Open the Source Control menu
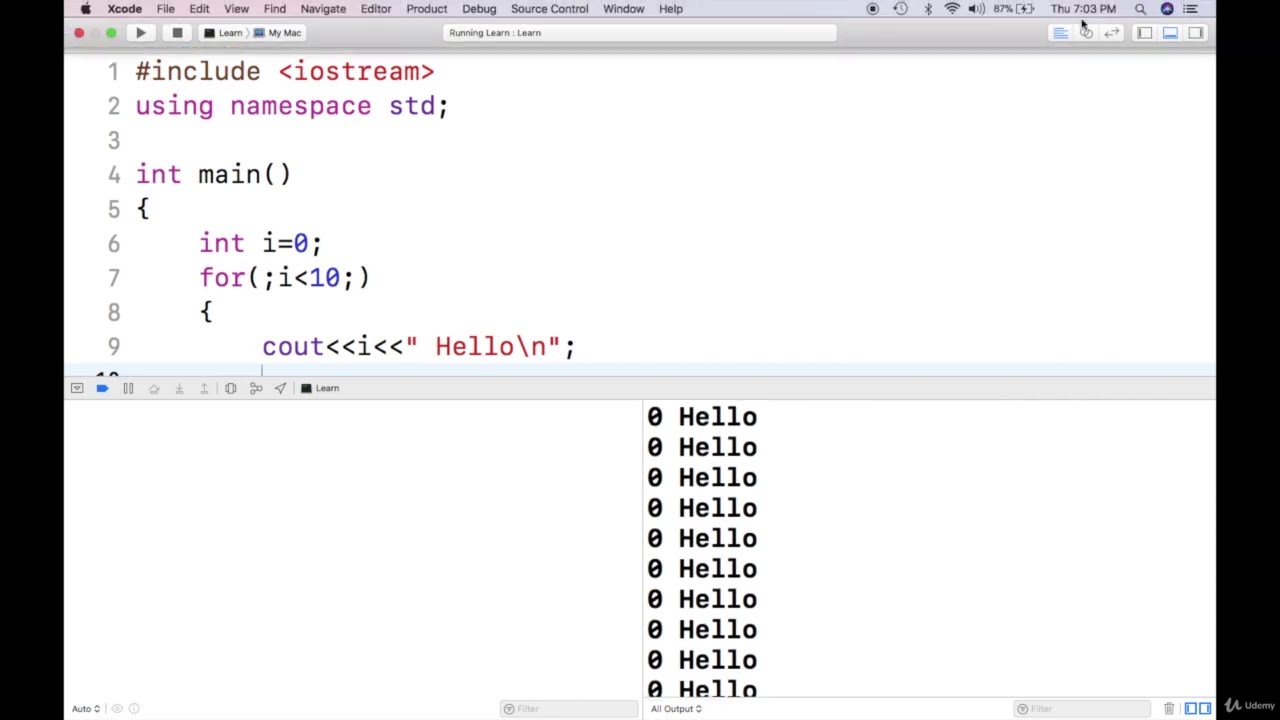This screenshot has width=1280, height=720. (550, 9)
